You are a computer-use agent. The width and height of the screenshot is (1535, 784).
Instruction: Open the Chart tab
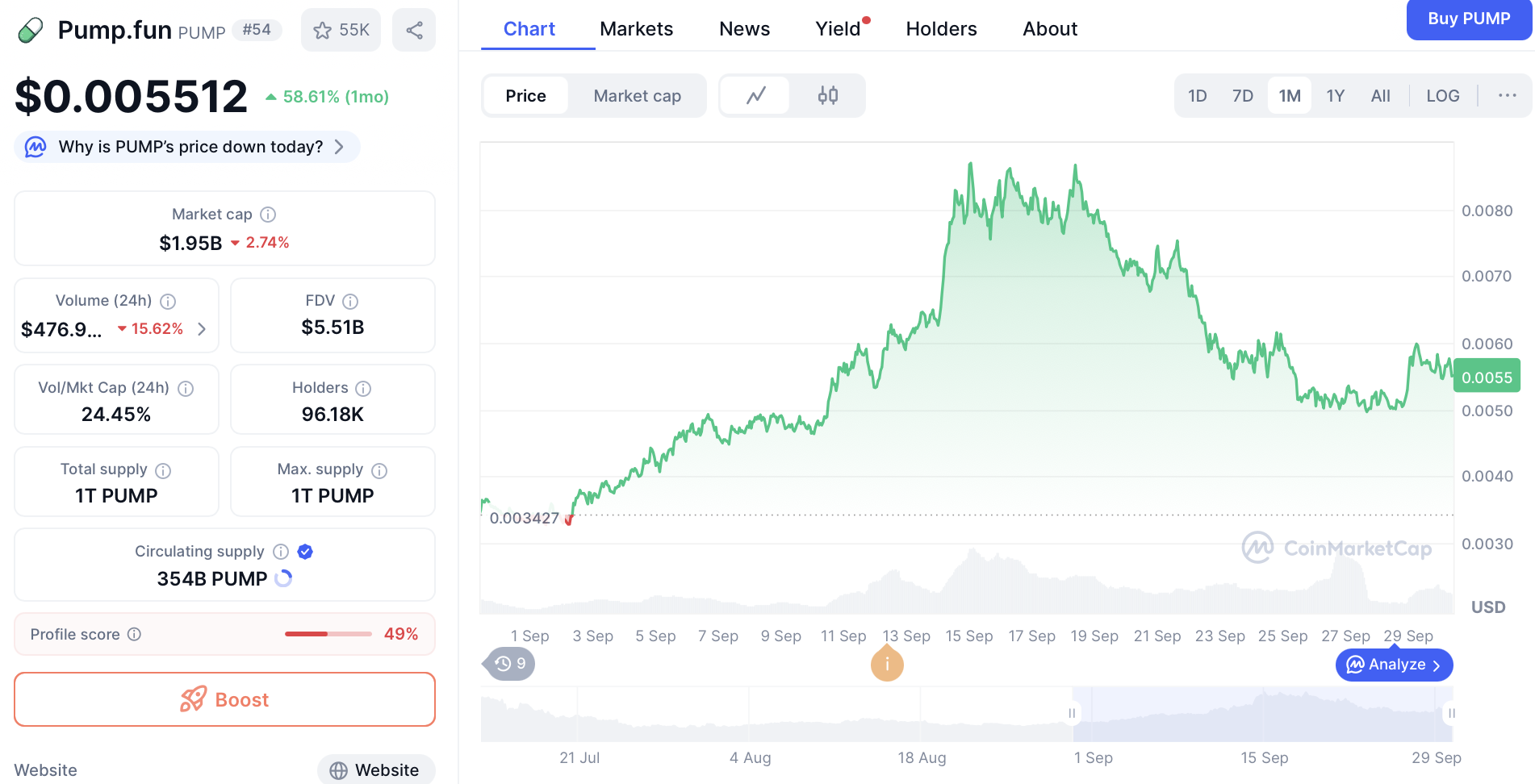click(x=529, y=29)
